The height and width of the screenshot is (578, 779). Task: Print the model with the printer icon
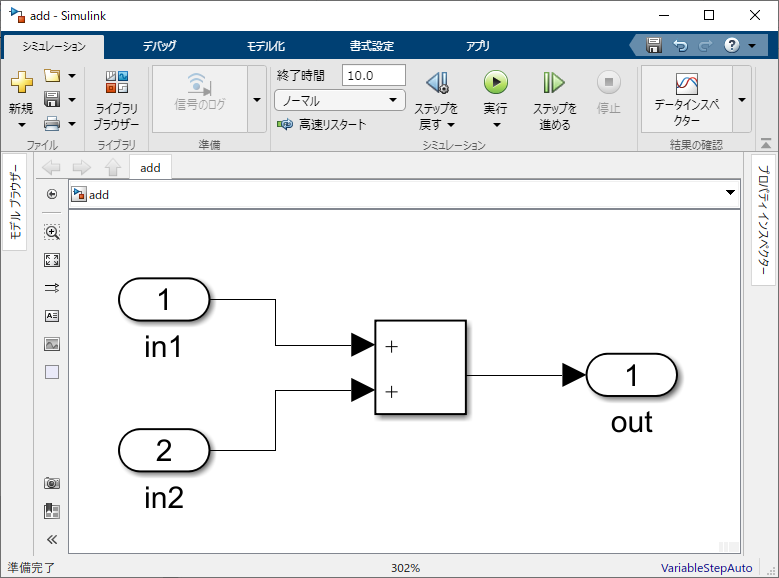pyautogui.click(x=52, y=123)
